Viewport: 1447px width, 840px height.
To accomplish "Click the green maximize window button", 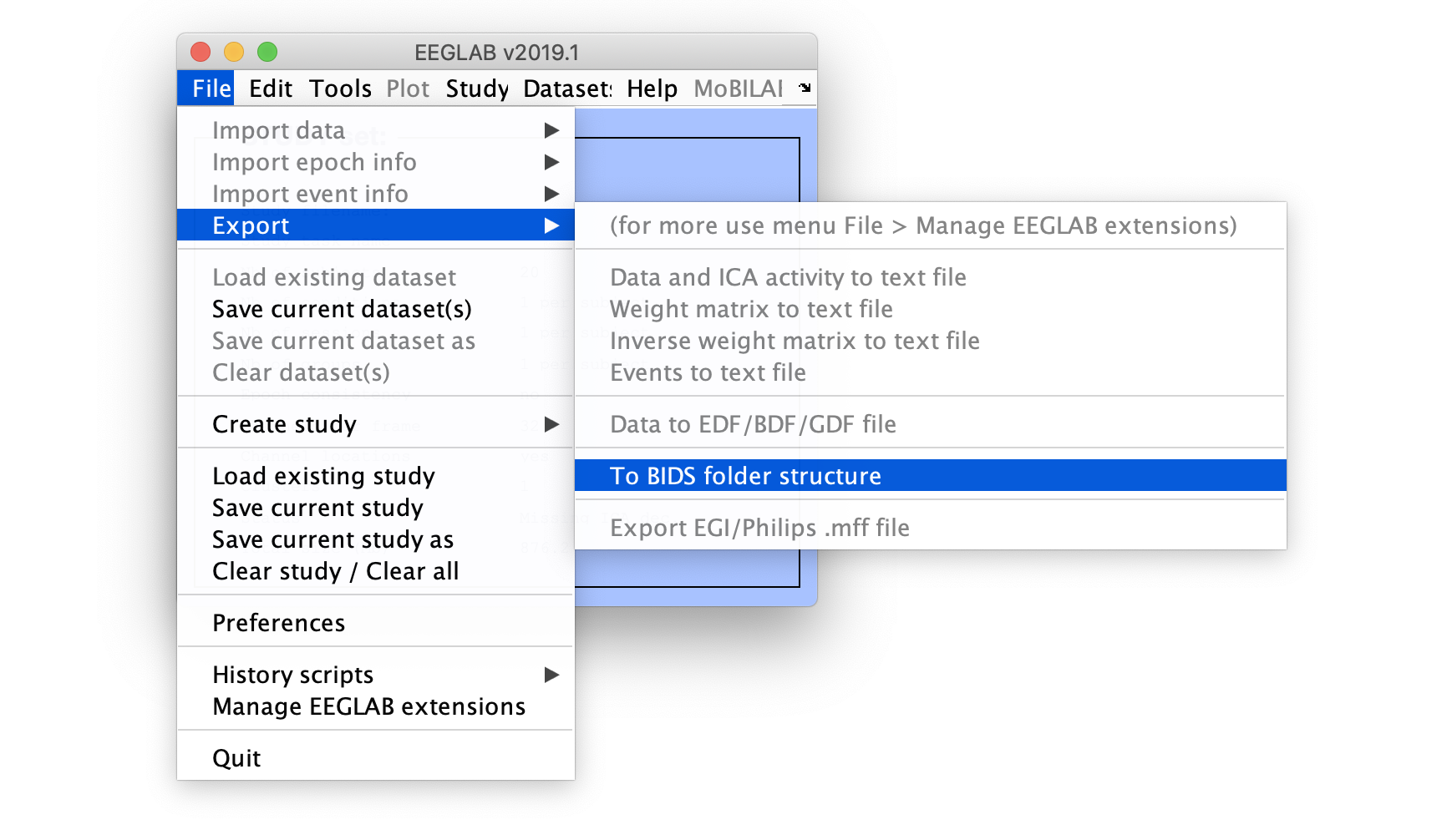I will click(x=267, y=52).
